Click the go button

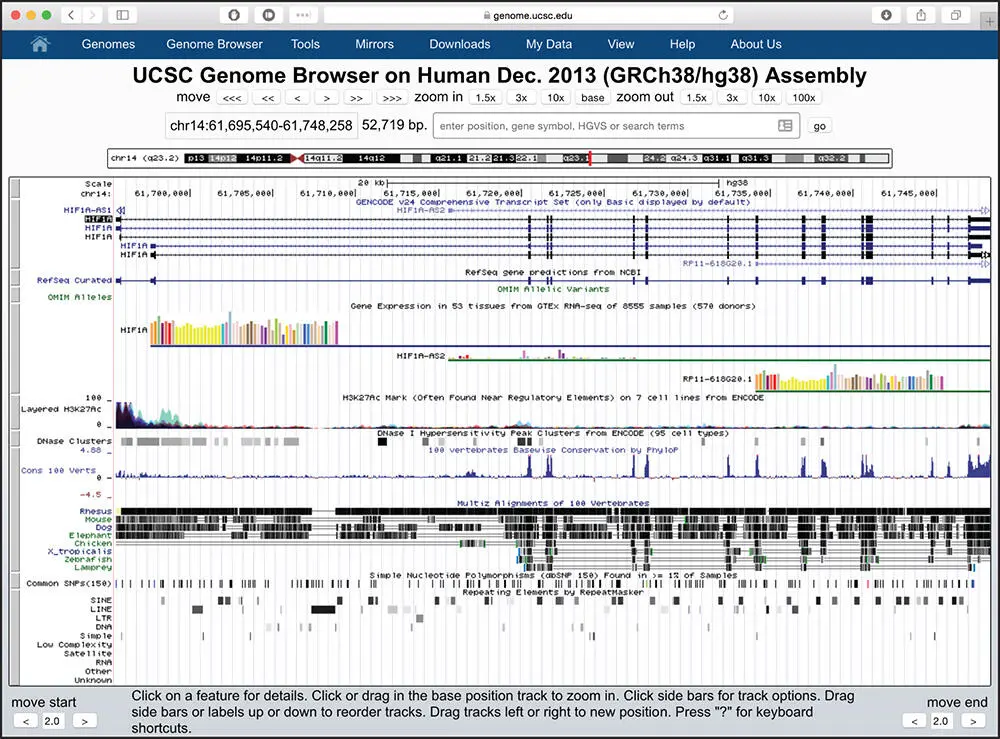820,126
